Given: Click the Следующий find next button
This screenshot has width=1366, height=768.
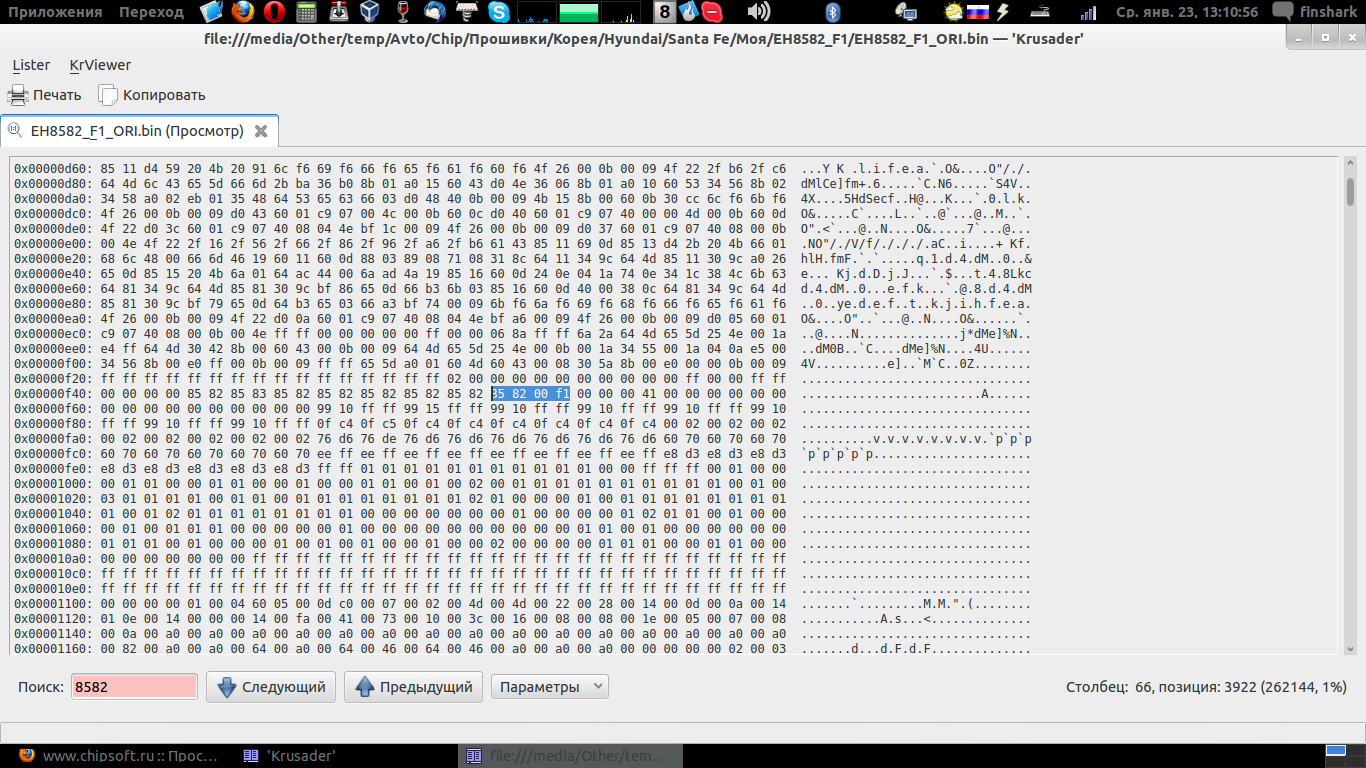Looking at the screenshot, I should [271, 687].
